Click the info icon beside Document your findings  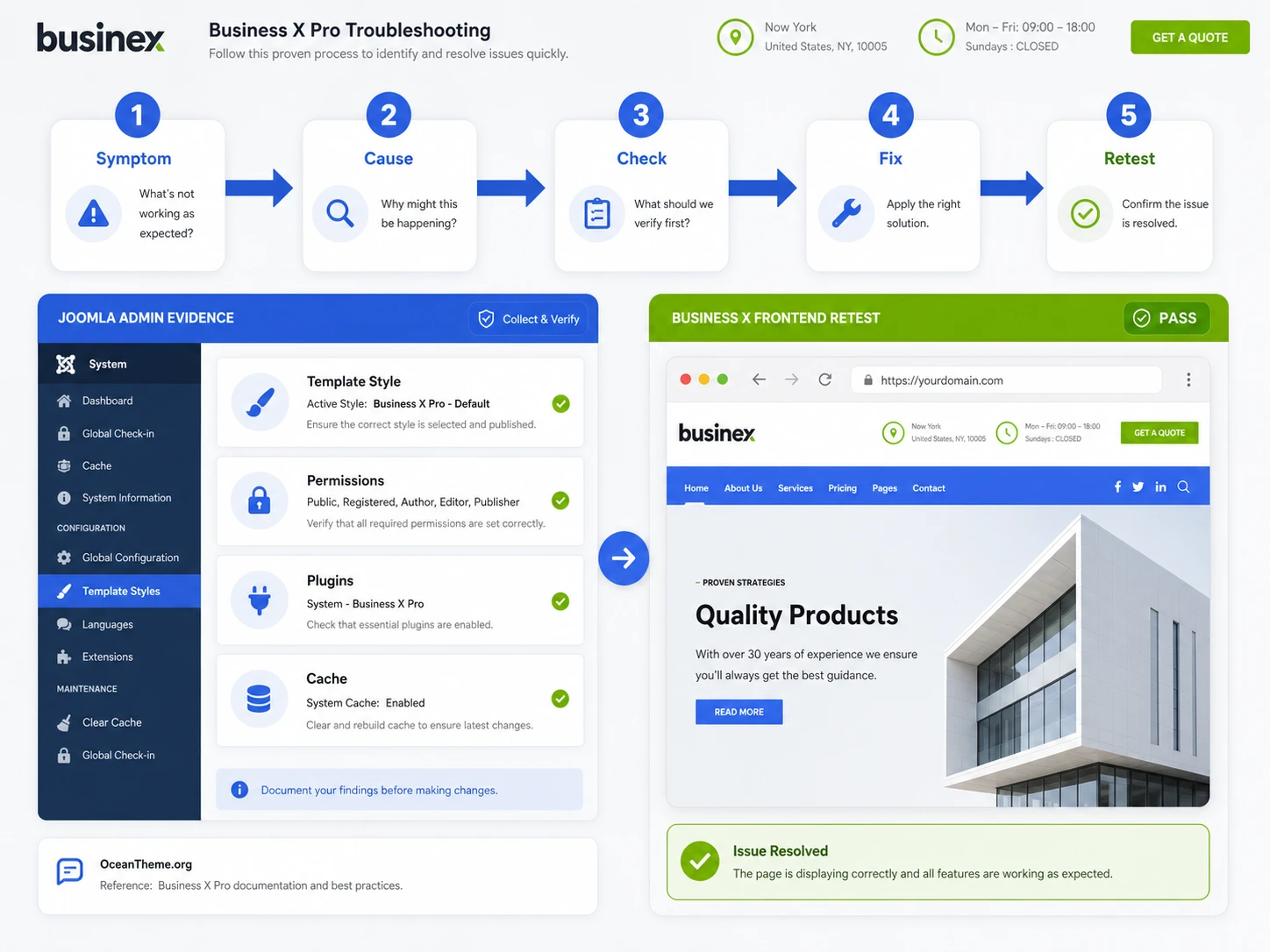pyautogui.click(x=239, y=790)
